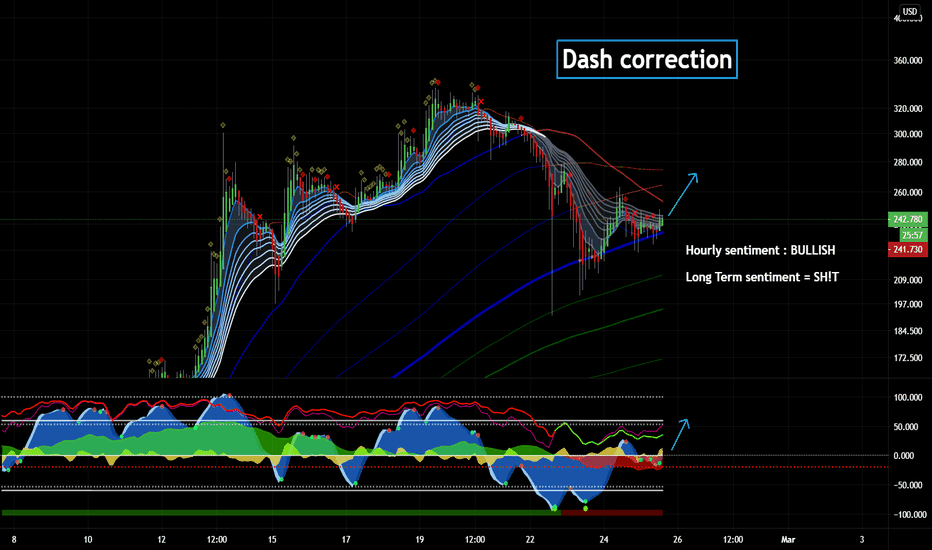The height and width of the screenshot is (550, 932).
Task: Click the 360.000 price axis label
Action: (x=908, y=61)
